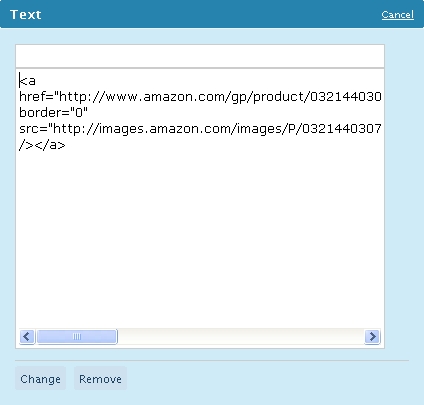Click the left scroll arrow
Viewport: 424px width, 405px height.
tap(27, 336)
